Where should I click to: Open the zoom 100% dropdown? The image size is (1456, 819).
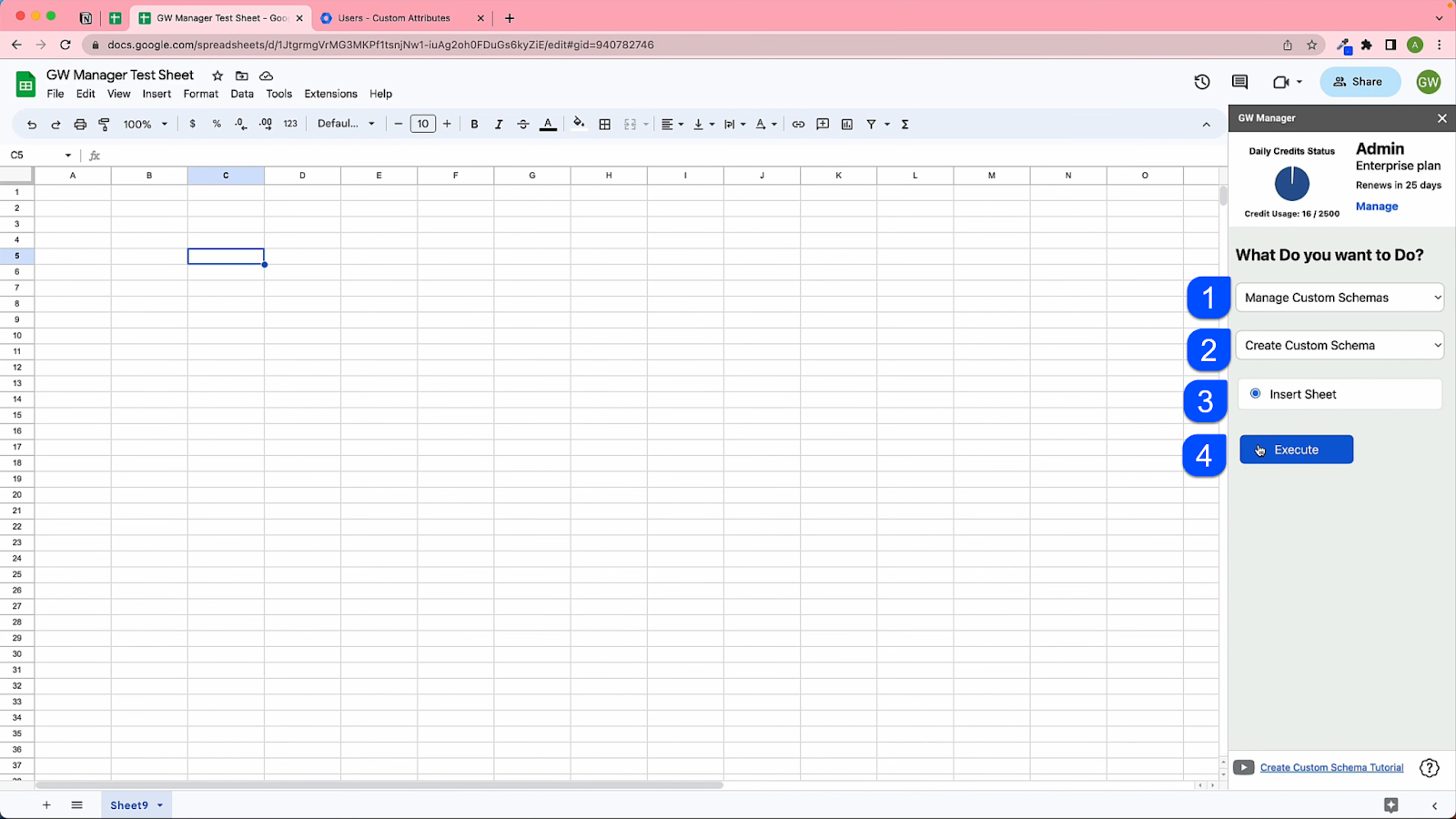[146, 124]
